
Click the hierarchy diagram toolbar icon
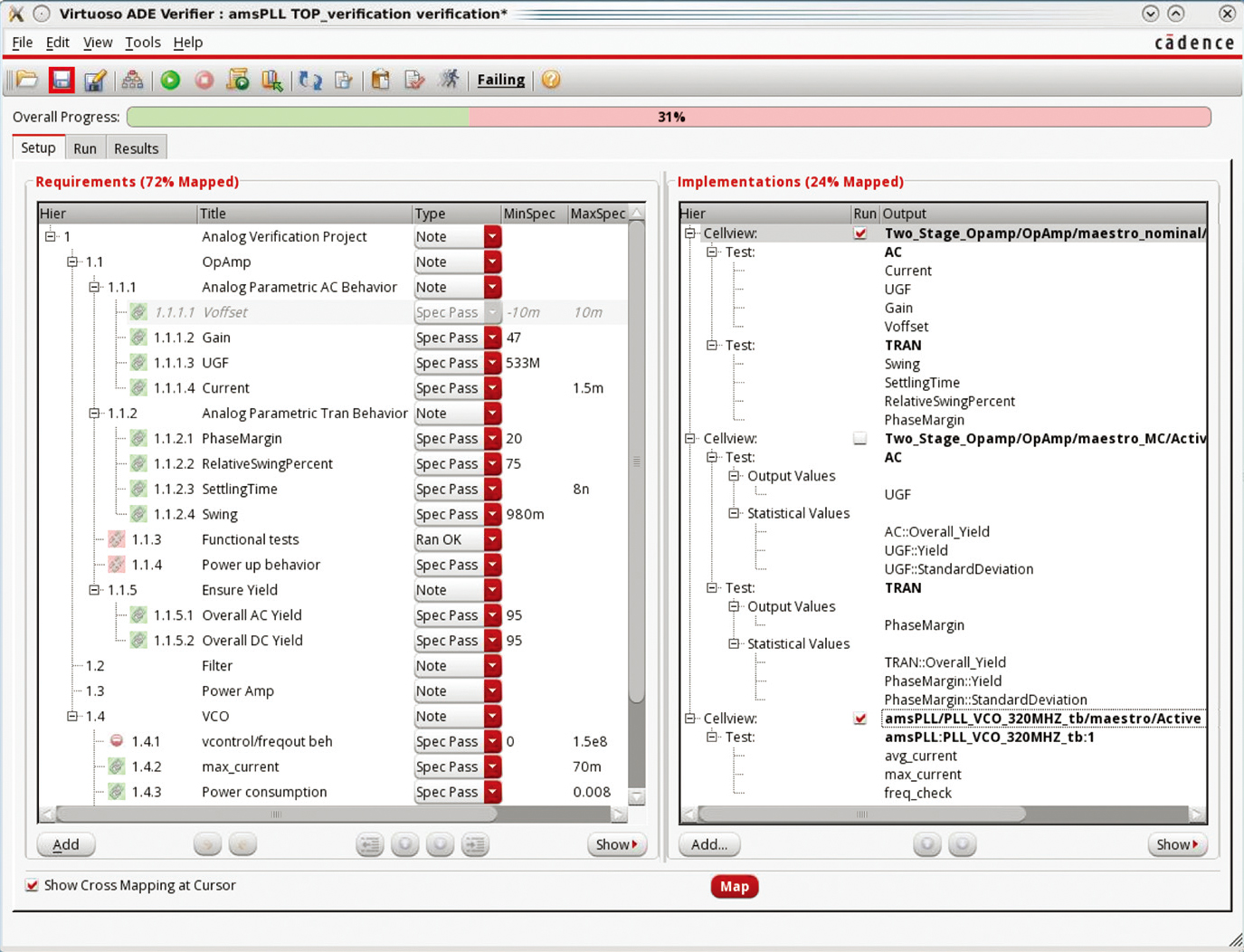[132, 81]
